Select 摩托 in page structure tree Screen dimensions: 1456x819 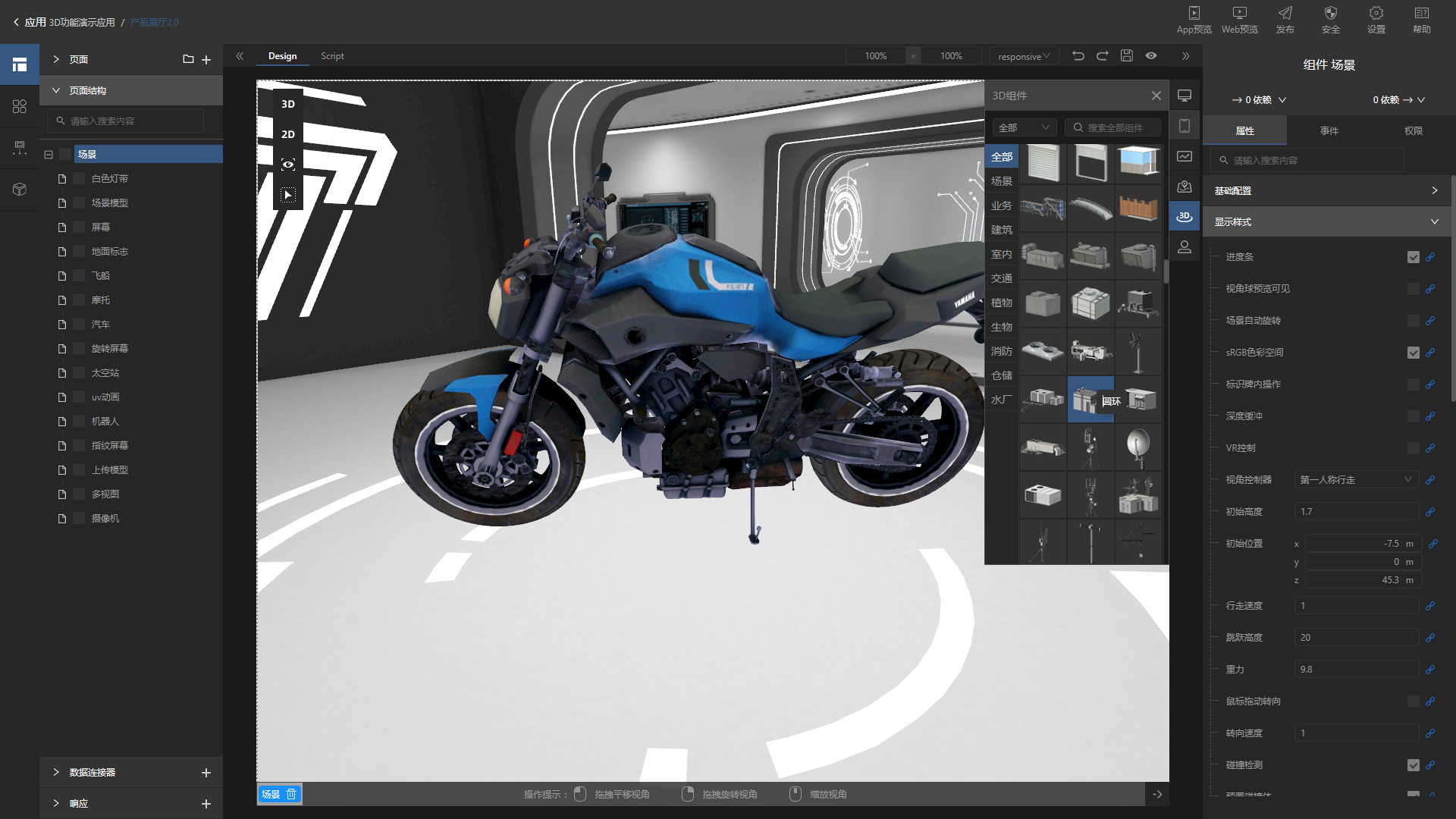pos(100,300)
